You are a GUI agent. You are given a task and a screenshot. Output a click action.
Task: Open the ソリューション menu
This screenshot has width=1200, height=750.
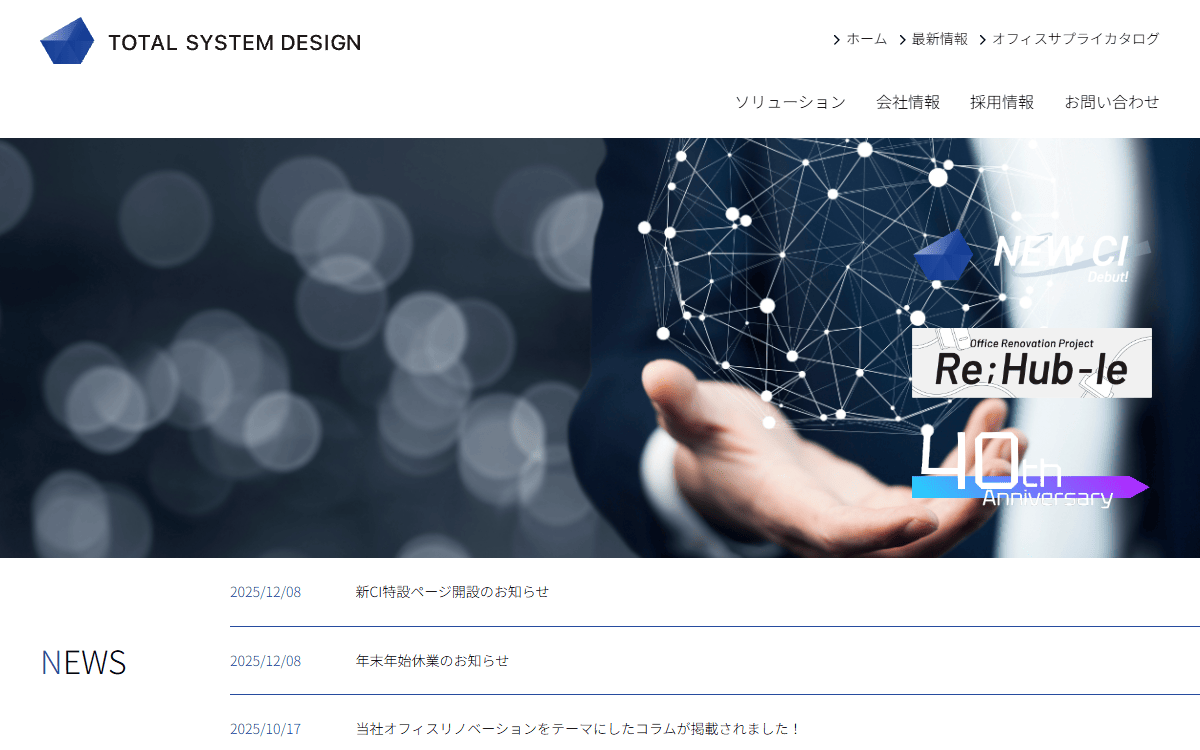[x=790, y=102]
